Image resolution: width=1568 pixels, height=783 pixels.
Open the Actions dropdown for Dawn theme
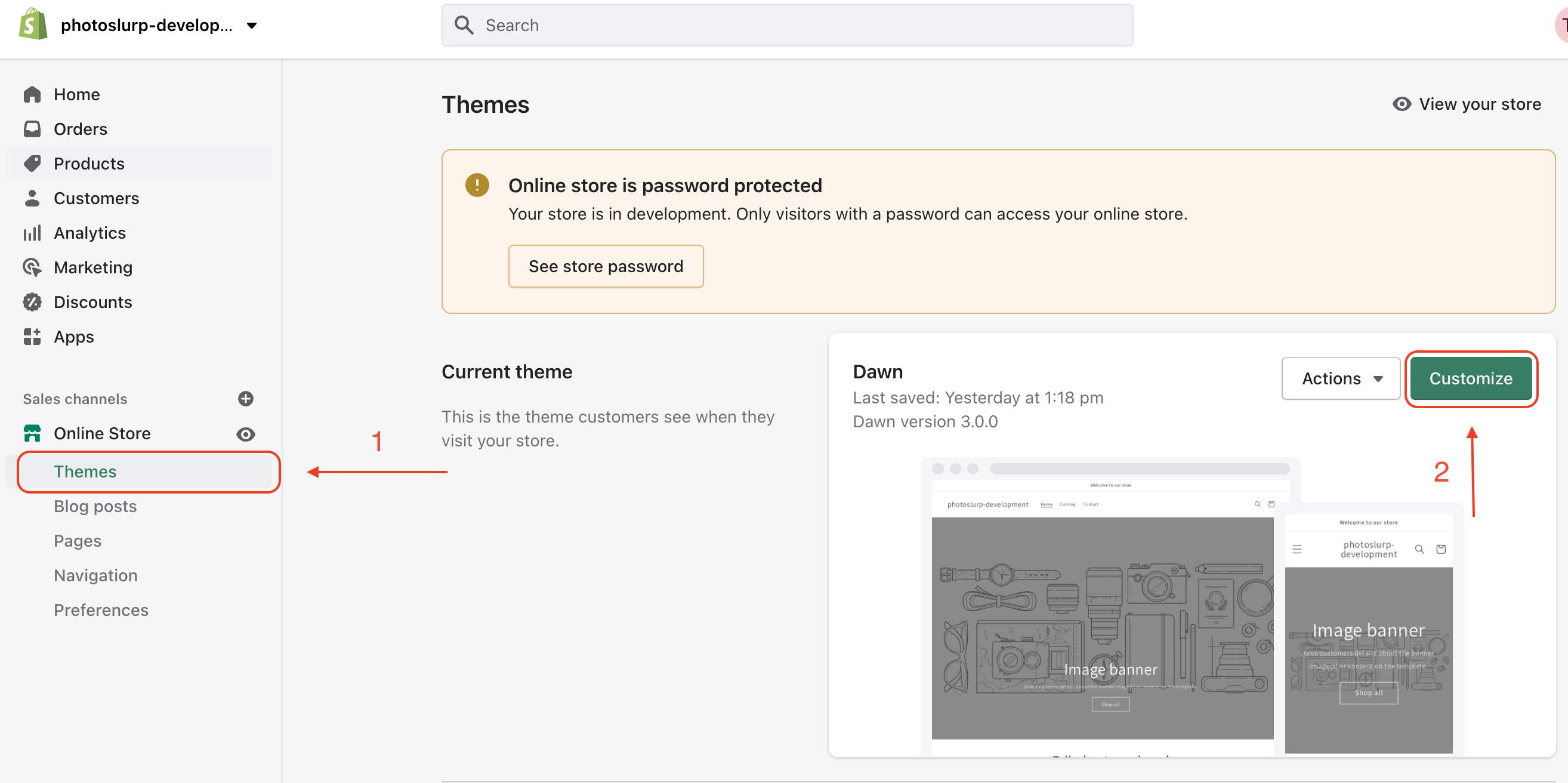point(1340,378)
